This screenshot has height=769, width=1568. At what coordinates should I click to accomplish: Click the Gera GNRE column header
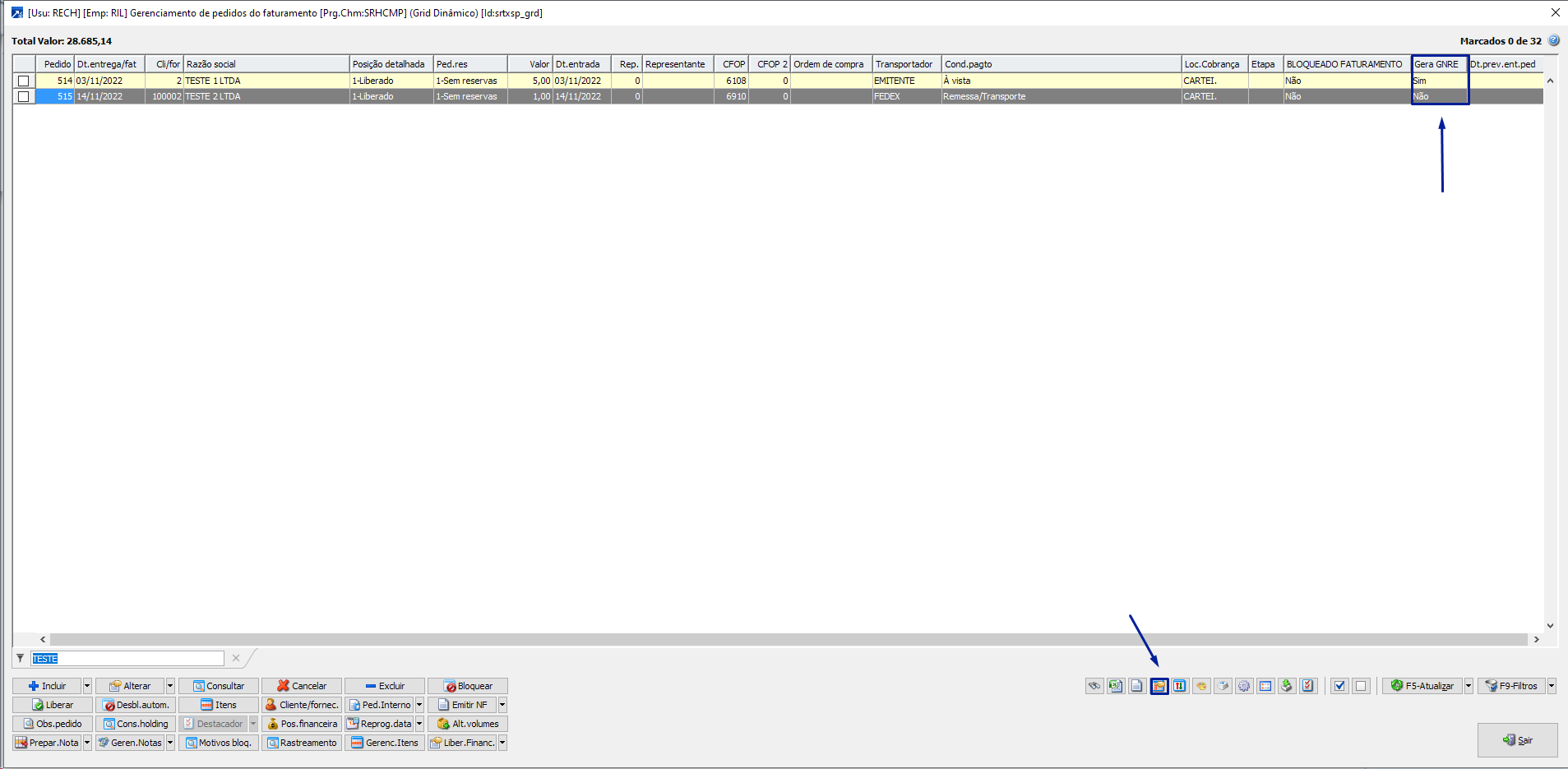(1440, 64)
